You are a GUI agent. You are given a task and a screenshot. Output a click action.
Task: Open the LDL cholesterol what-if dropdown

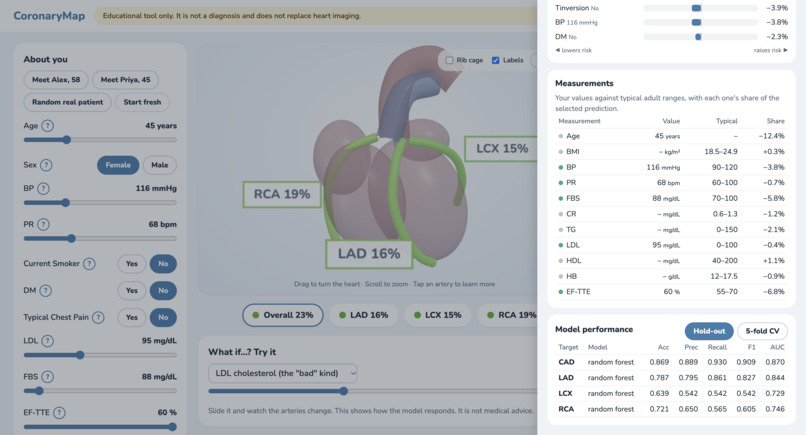[x=283, y=373]
